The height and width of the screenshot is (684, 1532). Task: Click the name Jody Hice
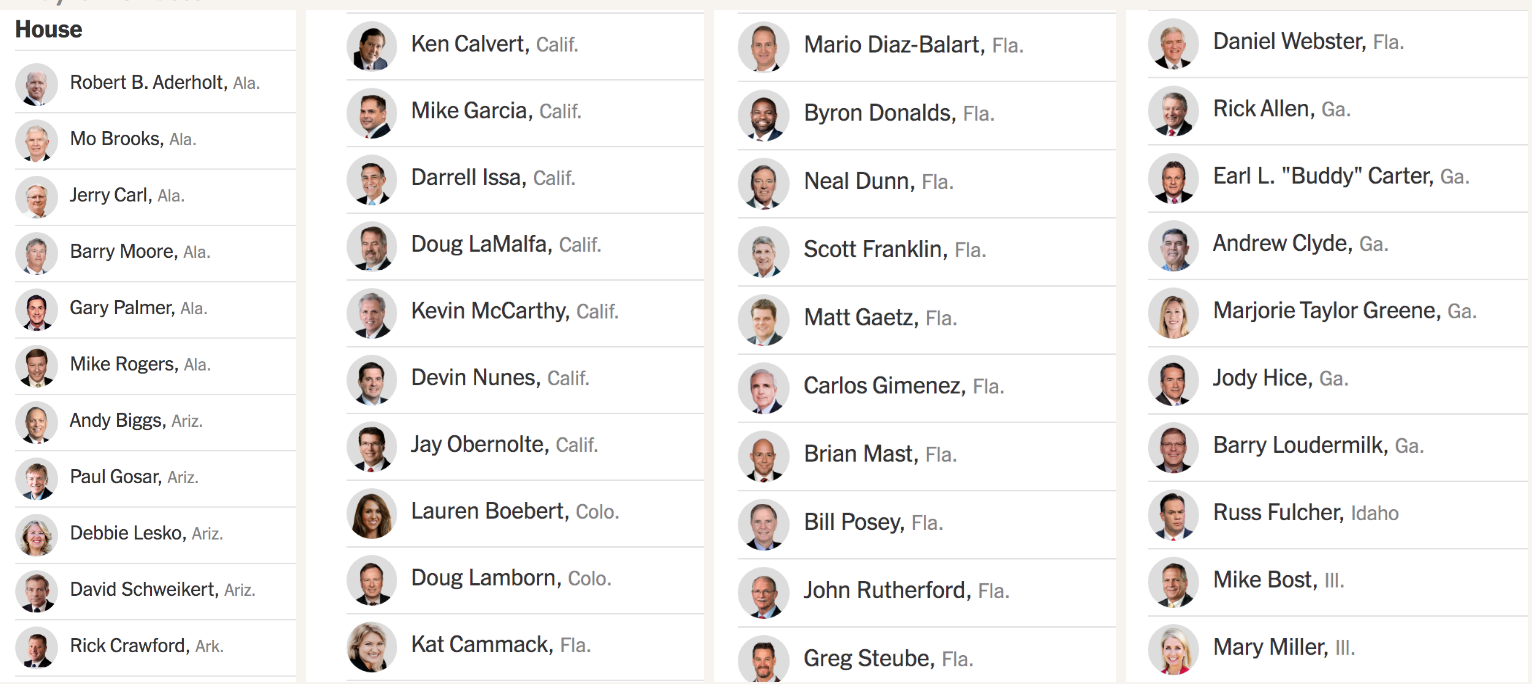point(1261,378)
